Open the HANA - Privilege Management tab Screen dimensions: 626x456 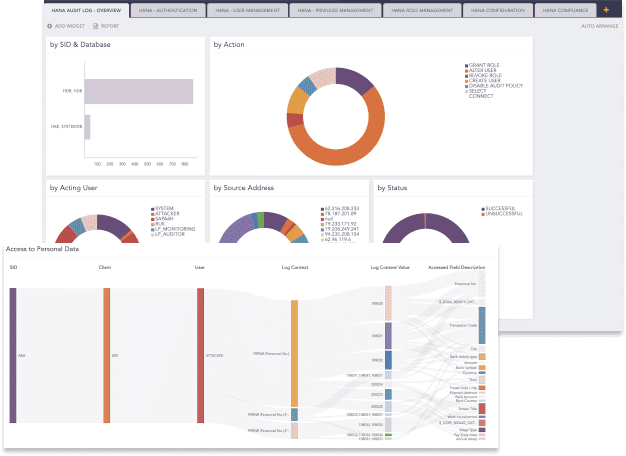pyautogui.click(x=335, y=10)
